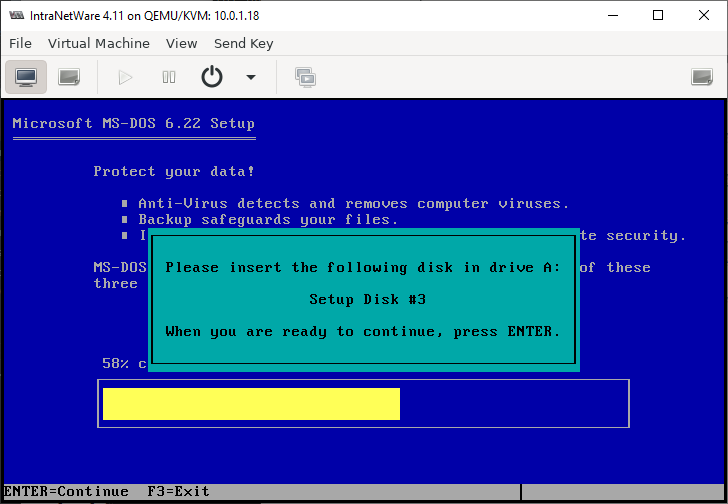Open the View menu
This screenshot has width=728, height=504.
point(182,43)
